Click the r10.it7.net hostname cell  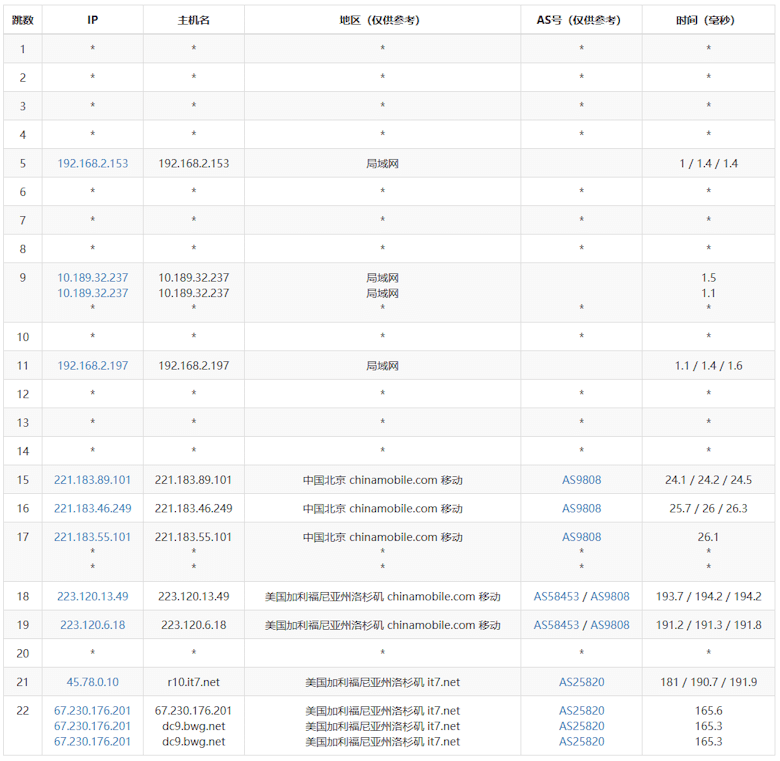tap(193, 682)
